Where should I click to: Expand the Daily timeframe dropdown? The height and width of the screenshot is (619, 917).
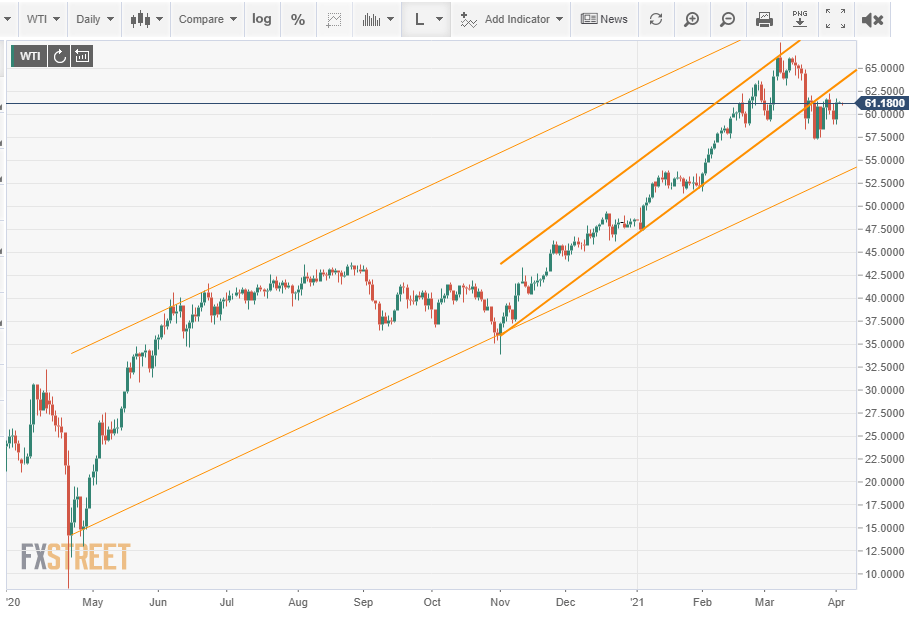pos(95,19)
